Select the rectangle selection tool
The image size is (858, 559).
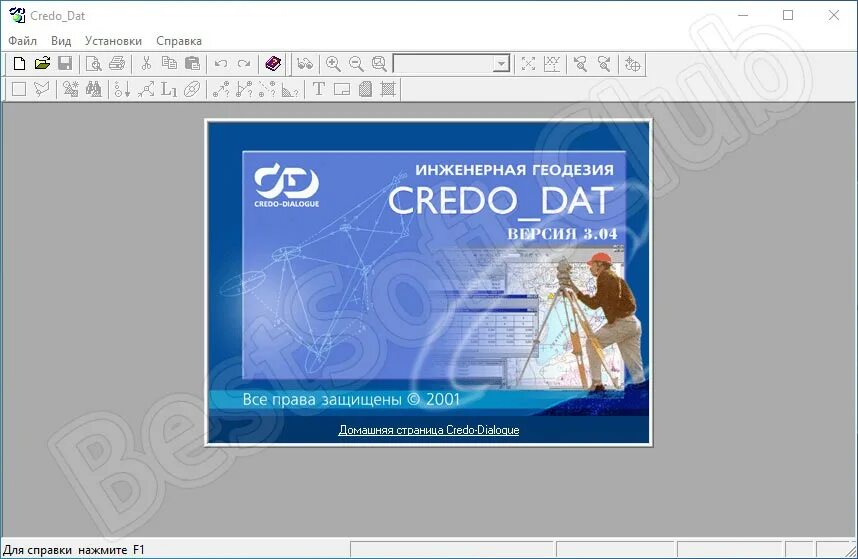point(19,89)
